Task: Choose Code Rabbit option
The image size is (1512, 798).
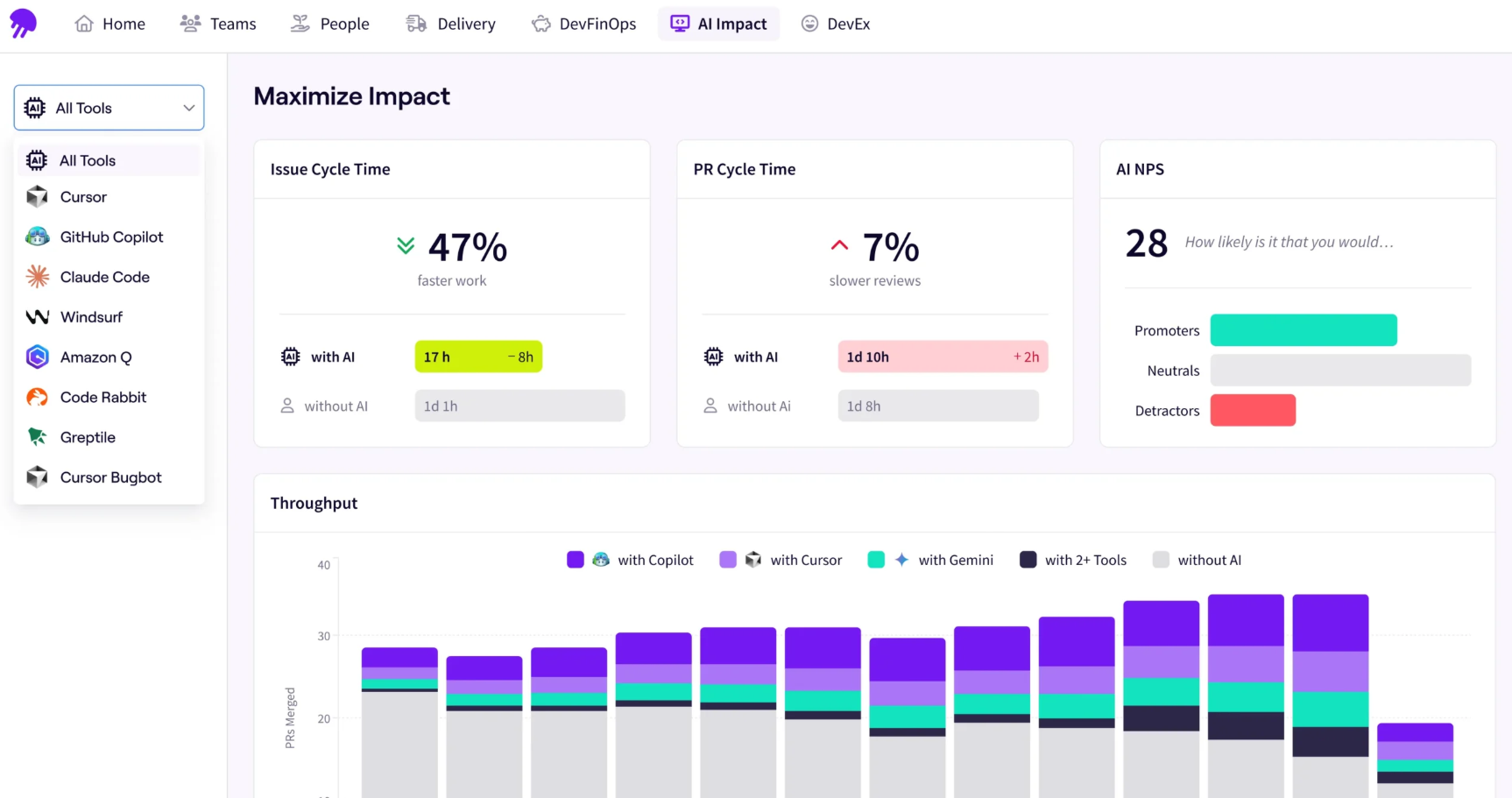Action: coord(109,397)
